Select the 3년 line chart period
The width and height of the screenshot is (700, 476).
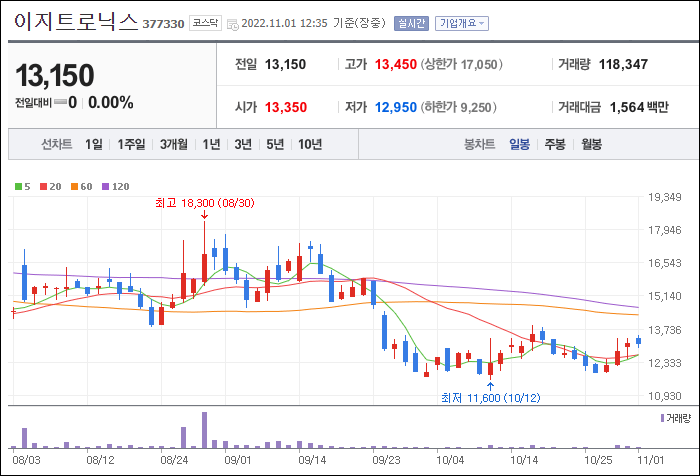coord(243,144)
